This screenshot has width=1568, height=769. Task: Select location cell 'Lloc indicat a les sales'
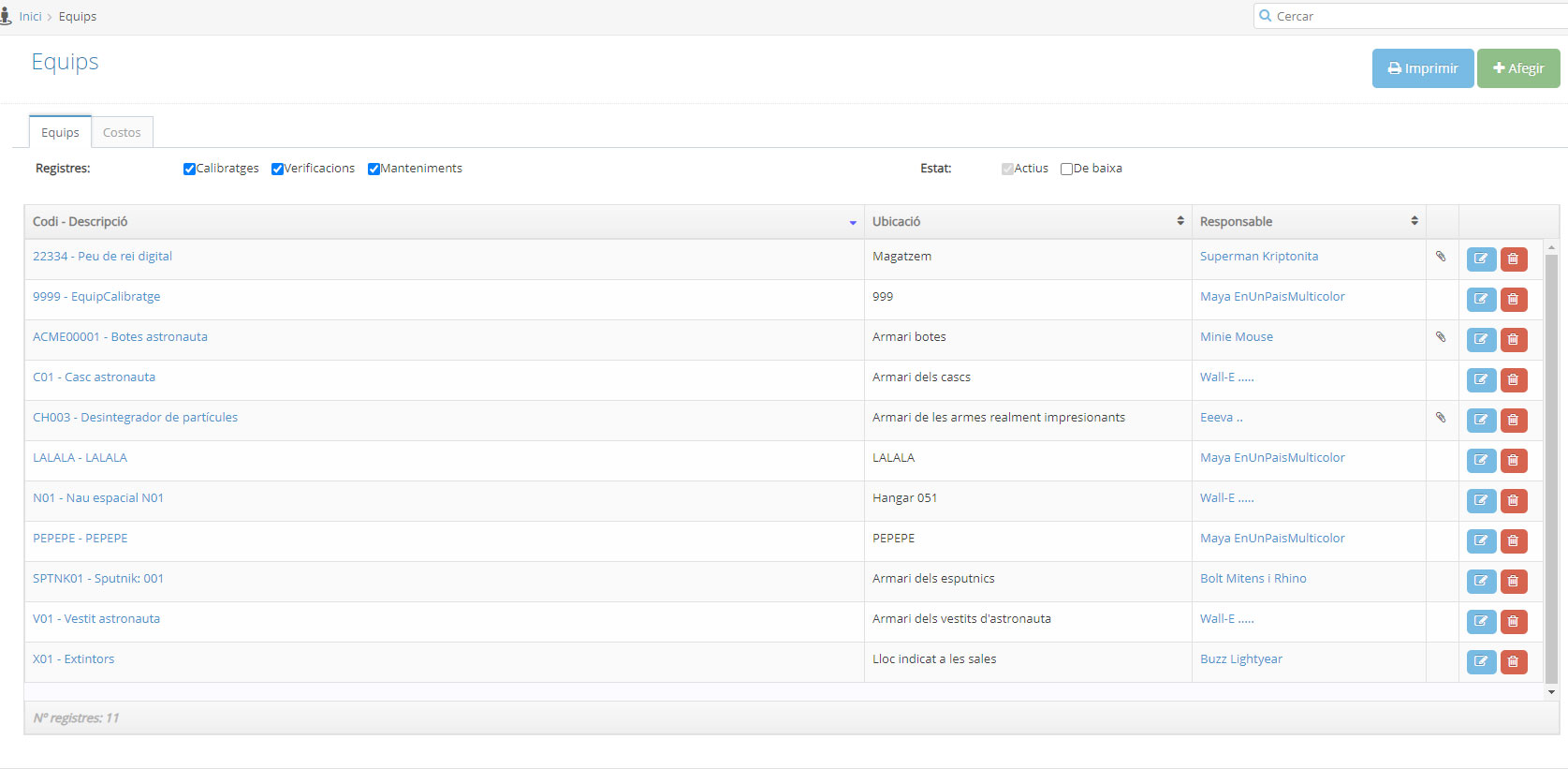point(934,658)
